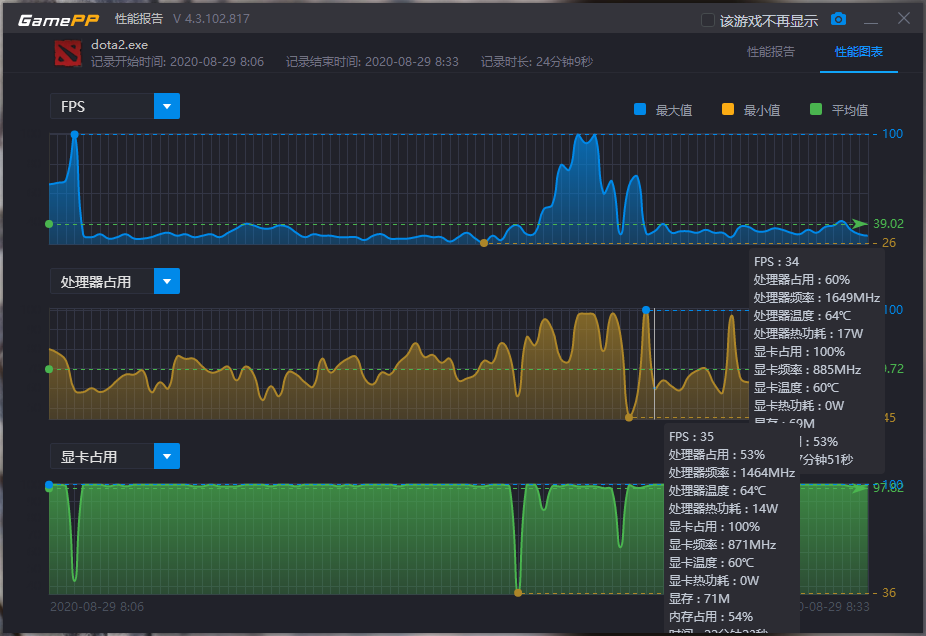Click the camera screenshot icon
Viewport: 926px width, 636px height.
coord(838,19)
